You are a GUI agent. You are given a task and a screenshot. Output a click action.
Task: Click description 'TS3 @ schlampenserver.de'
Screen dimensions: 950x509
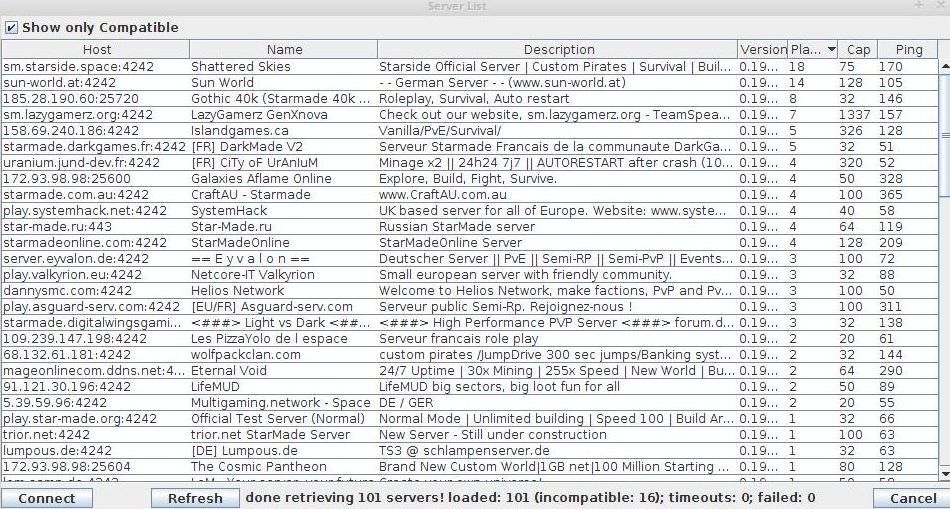point(464,451)
